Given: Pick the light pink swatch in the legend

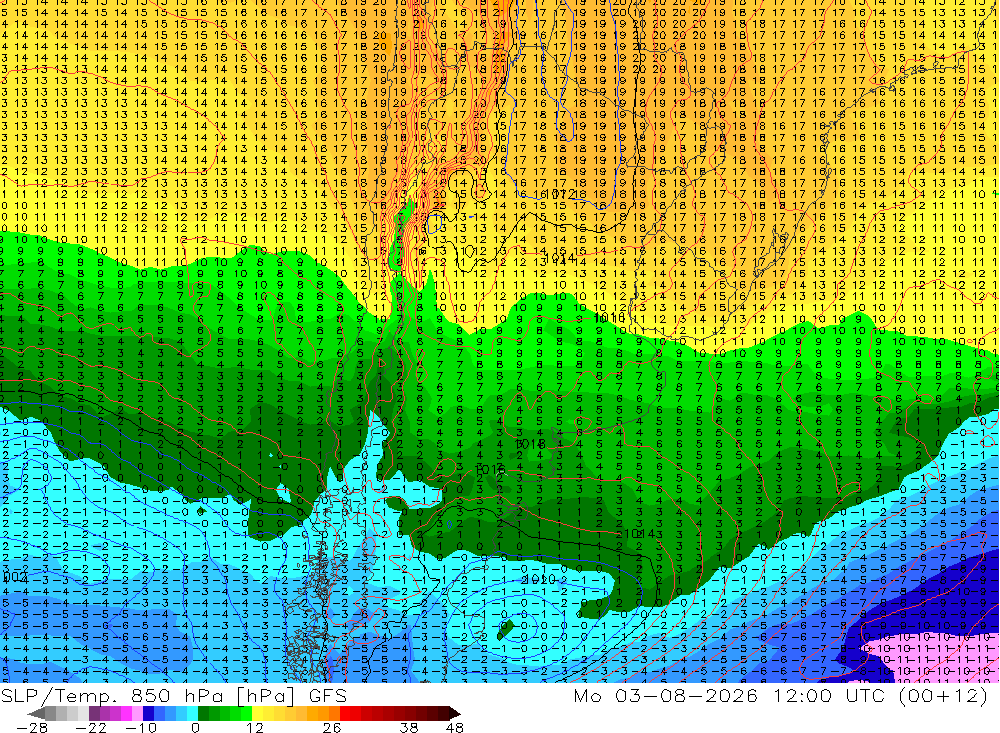Looking at the screenshot, I should 138,713.
